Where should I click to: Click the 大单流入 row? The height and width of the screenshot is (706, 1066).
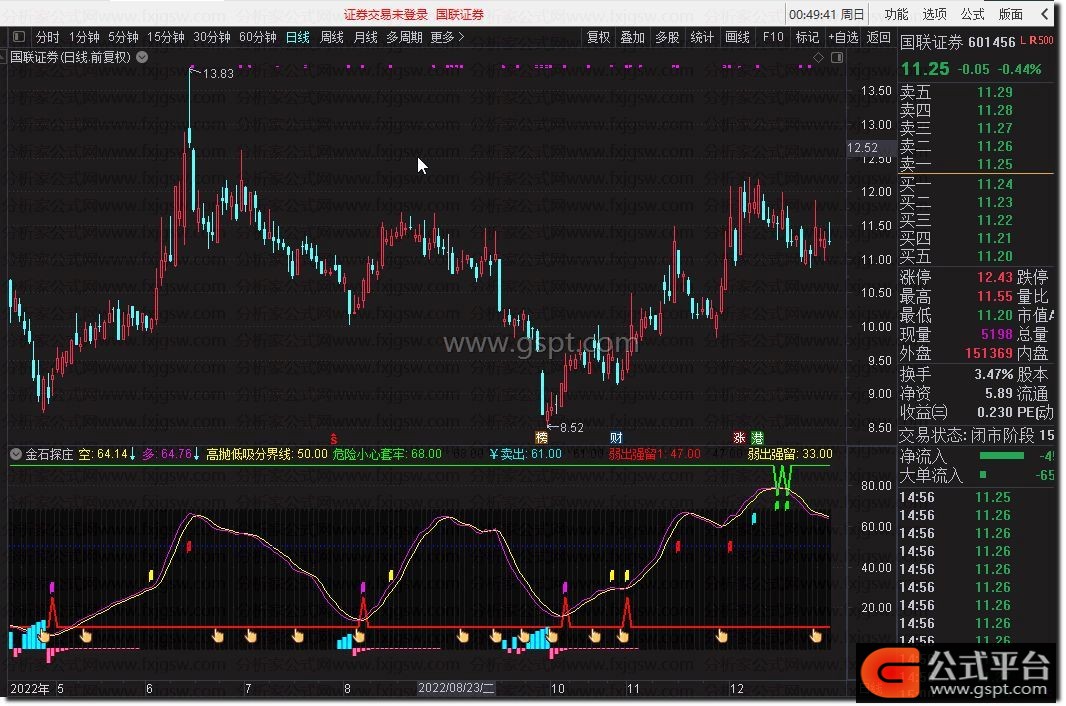pyautogui.click(x=976, y=475)
